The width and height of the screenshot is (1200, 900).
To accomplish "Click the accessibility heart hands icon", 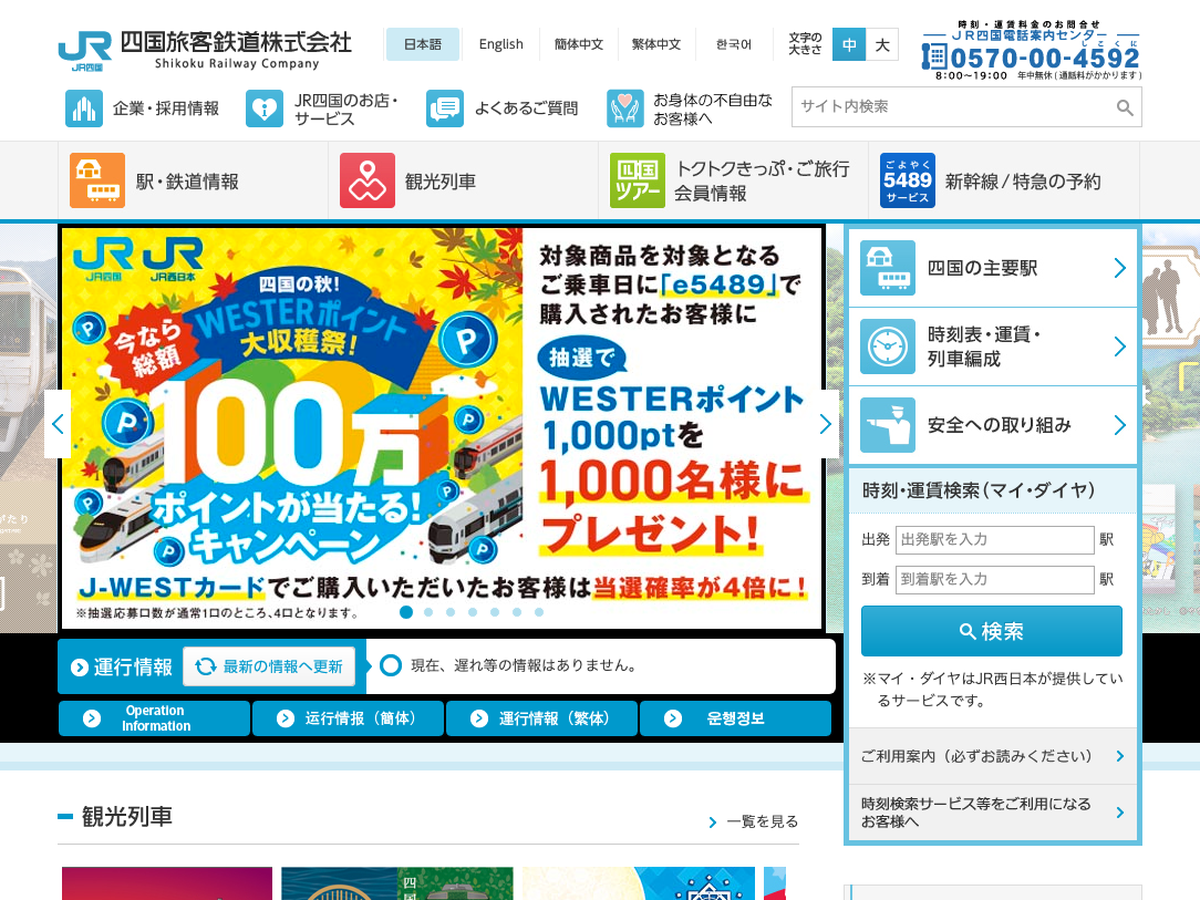I will (625, 108).
